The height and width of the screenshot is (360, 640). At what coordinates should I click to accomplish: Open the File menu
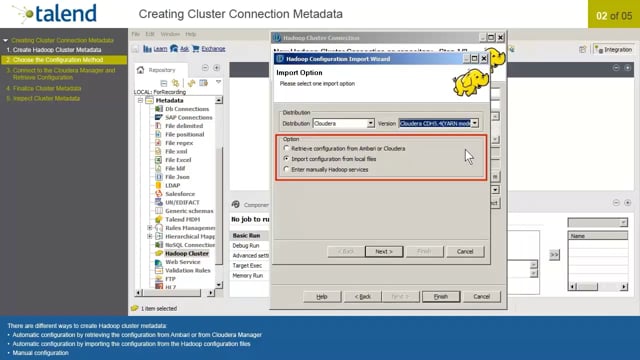point(136,34)
